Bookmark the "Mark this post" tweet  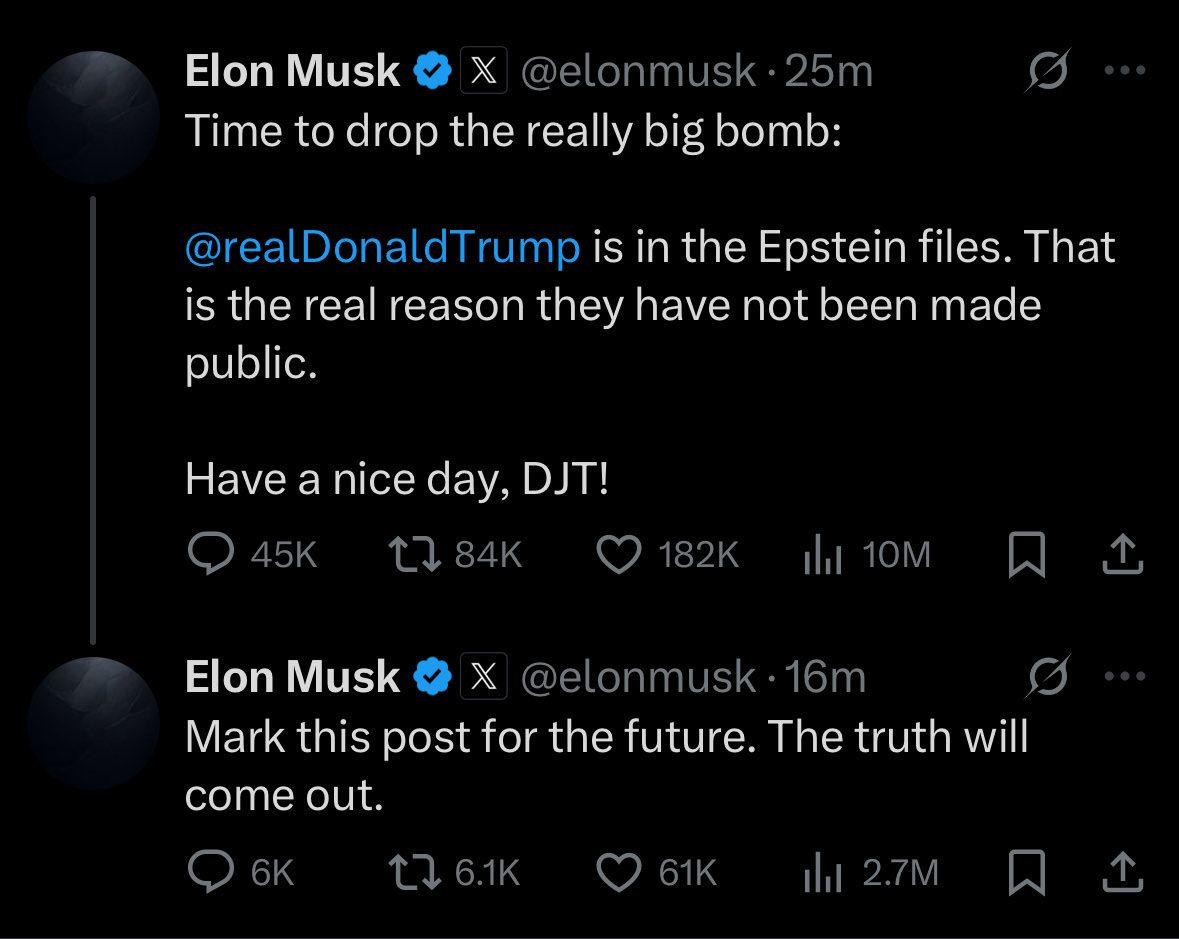(1026, 873)
